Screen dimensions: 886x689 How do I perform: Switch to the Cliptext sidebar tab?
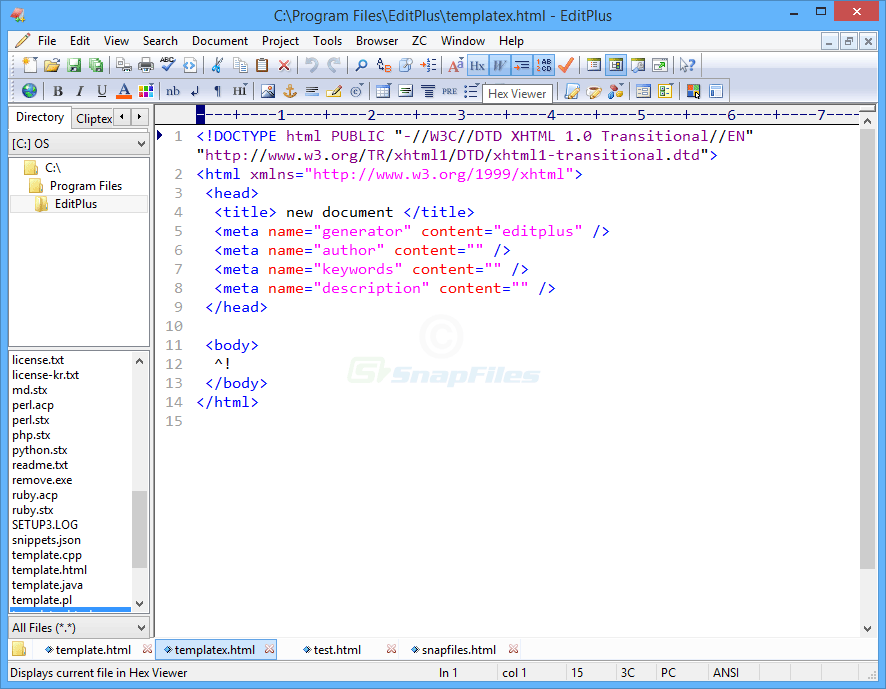pyautogui.click(x=94, y=118)
